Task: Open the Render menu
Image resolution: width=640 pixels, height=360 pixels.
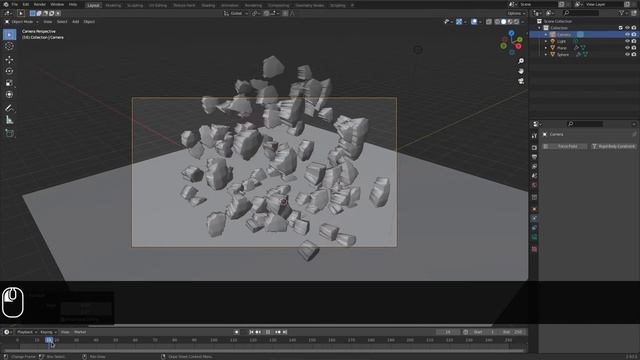Action: click(x=40, y=4)
